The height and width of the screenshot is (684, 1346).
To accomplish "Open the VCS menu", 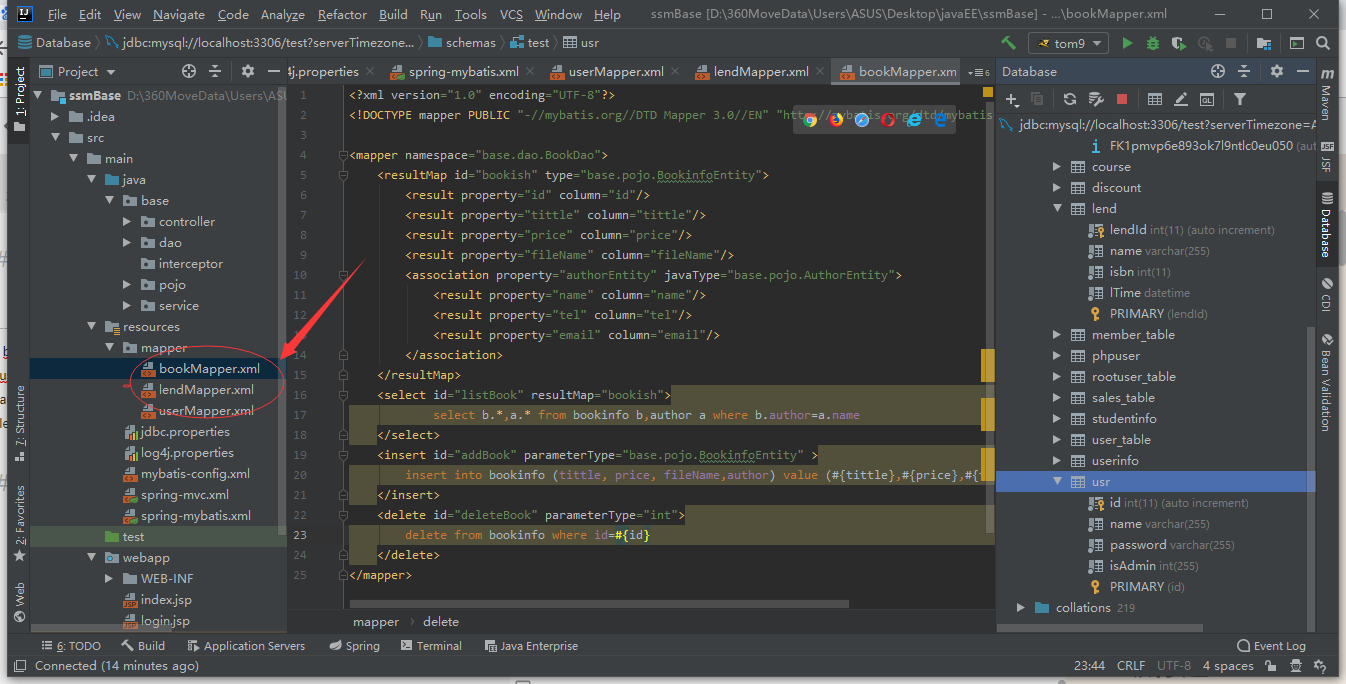I will [511, 14].
